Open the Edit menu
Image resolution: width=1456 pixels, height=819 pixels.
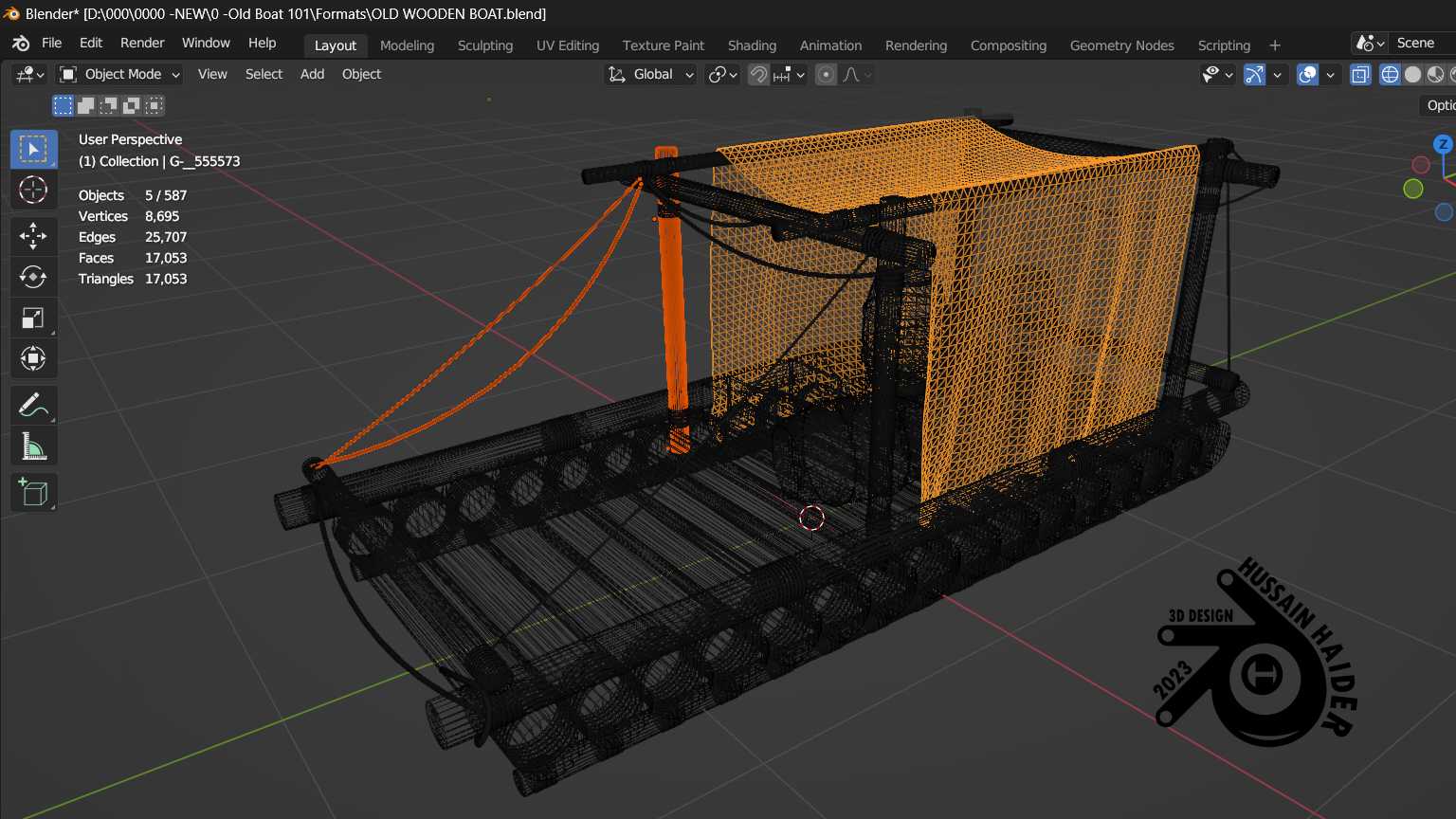tap(91, 44)
